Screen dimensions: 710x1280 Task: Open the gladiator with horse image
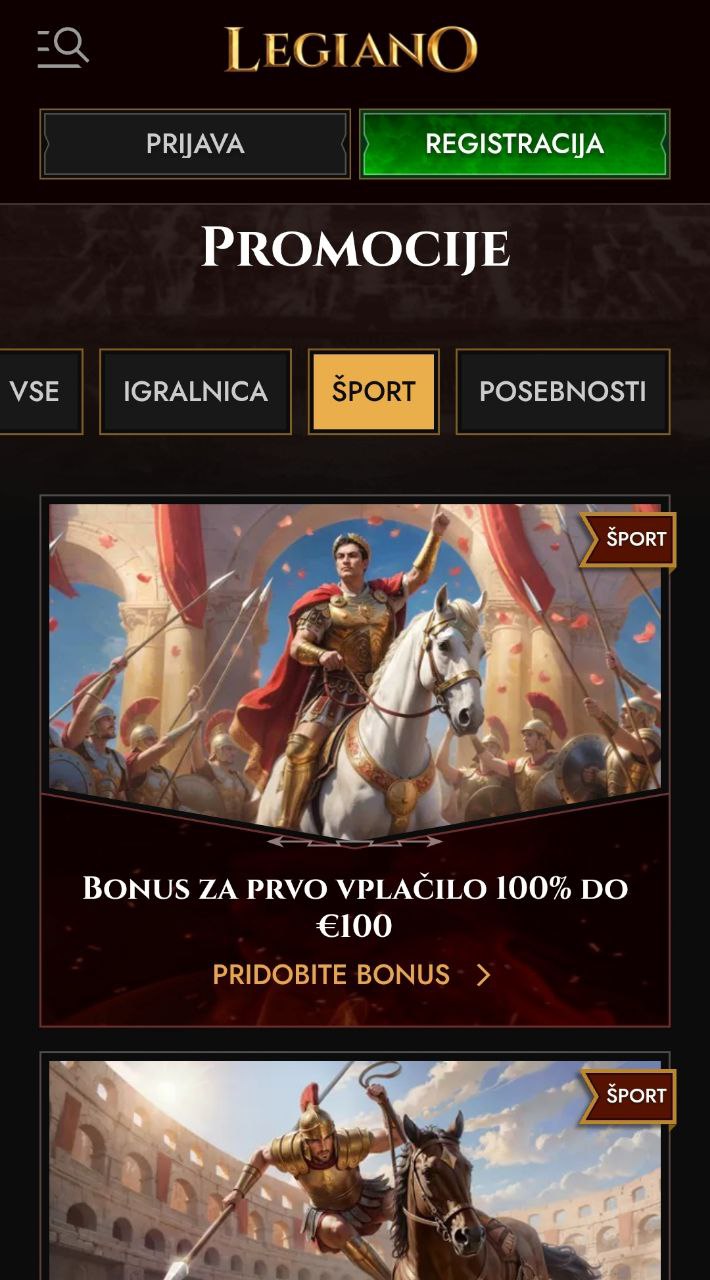point(355,1170)
